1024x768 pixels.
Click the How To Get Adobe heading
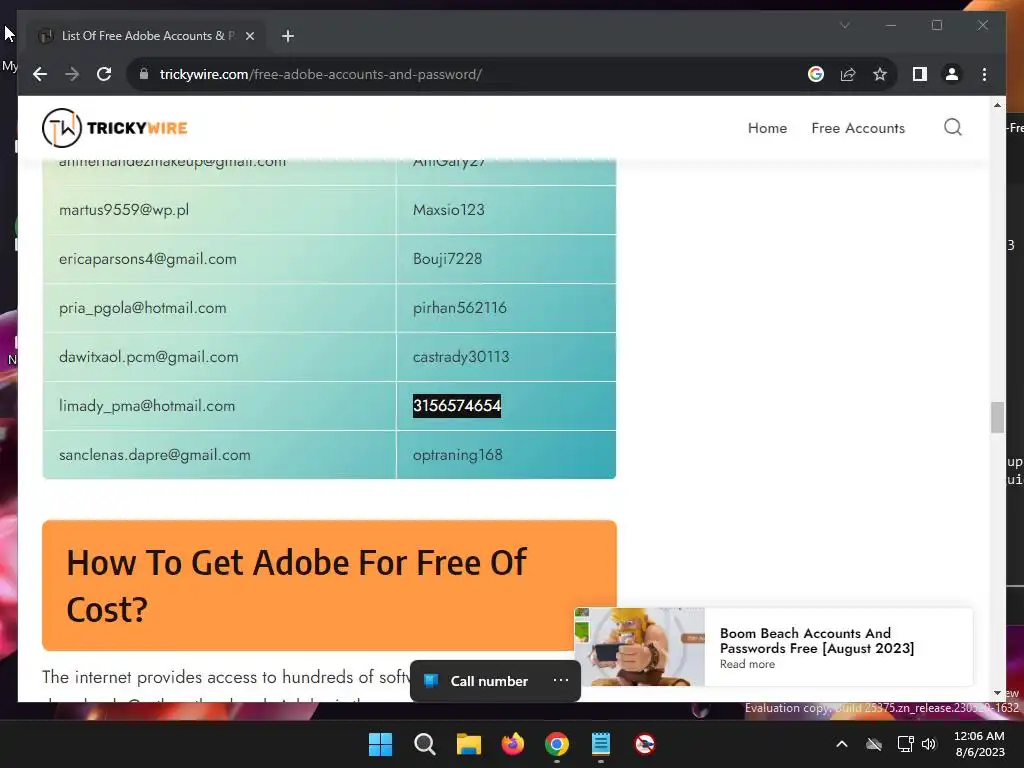pyautogui.click(x=296, y=585)
